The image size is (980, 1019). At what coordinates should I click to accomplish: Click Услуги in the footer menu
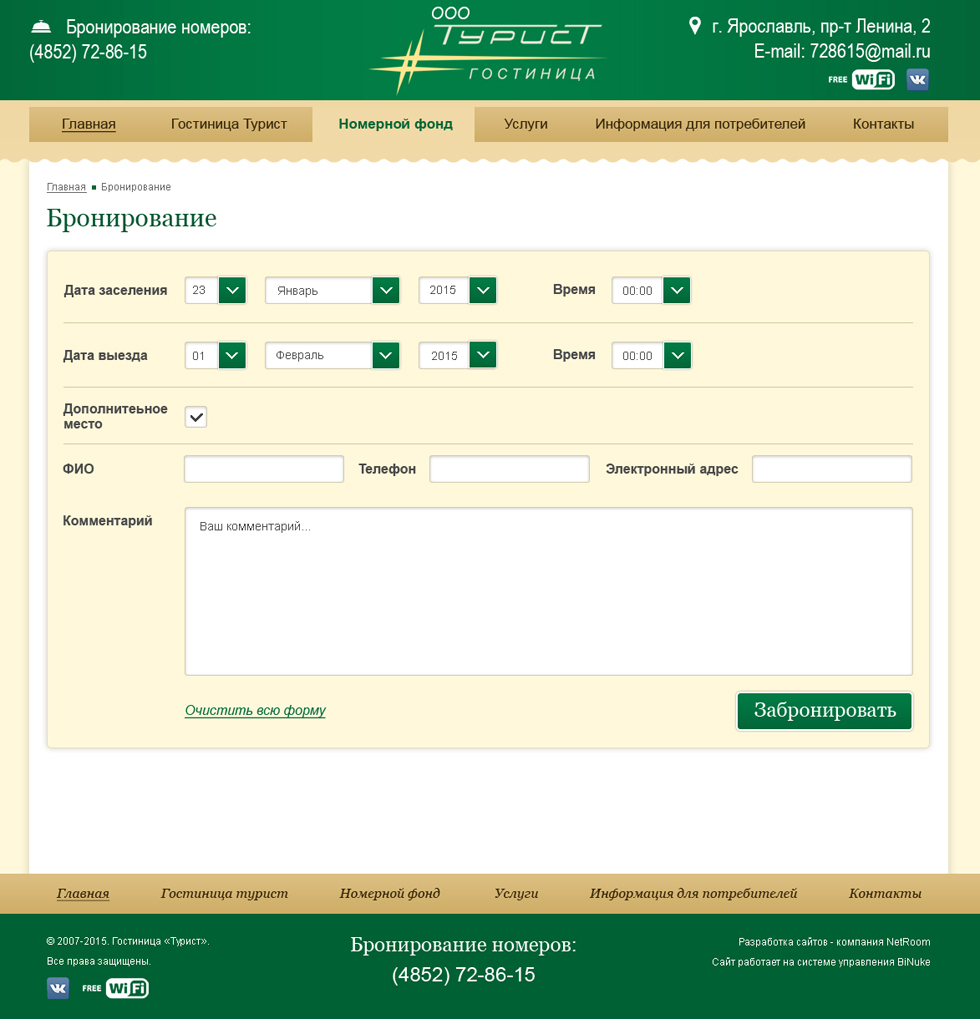tap(516, 894)
